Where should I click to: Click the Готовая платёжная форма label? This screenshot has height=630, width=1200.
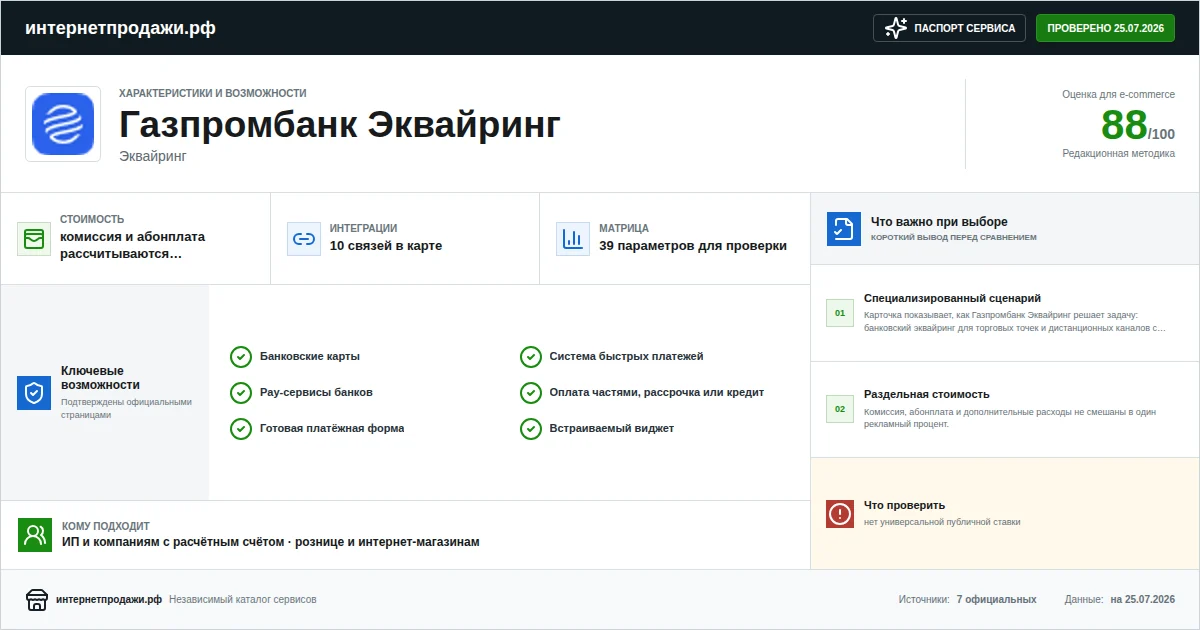point(332,428)
